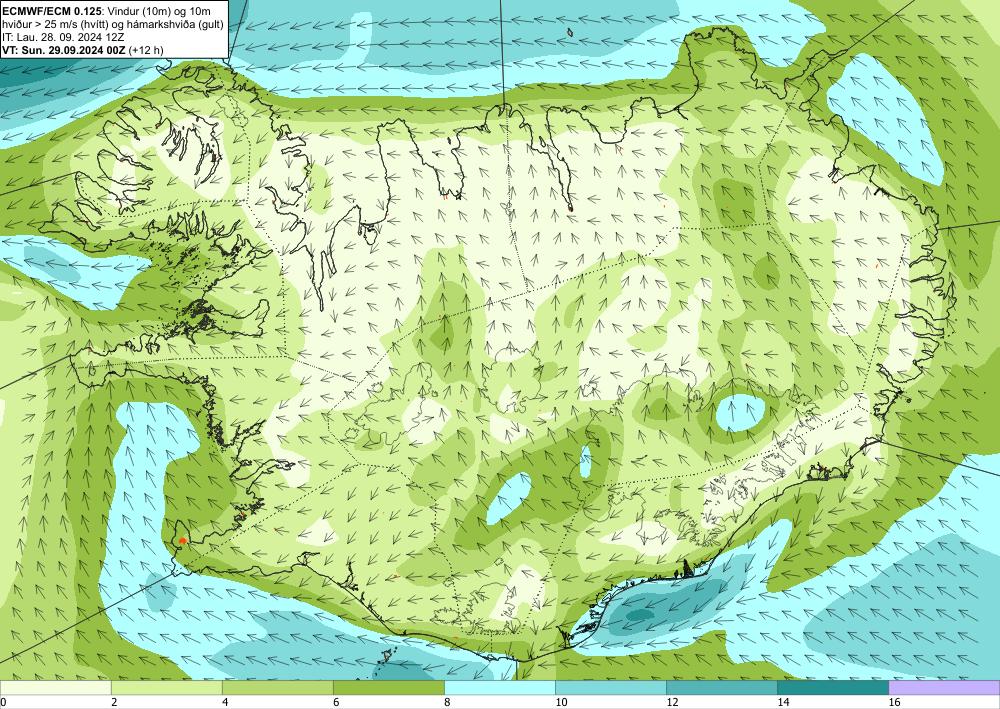Click the 'ECMWF/ECM 0.125' model title text

point(50,11)
